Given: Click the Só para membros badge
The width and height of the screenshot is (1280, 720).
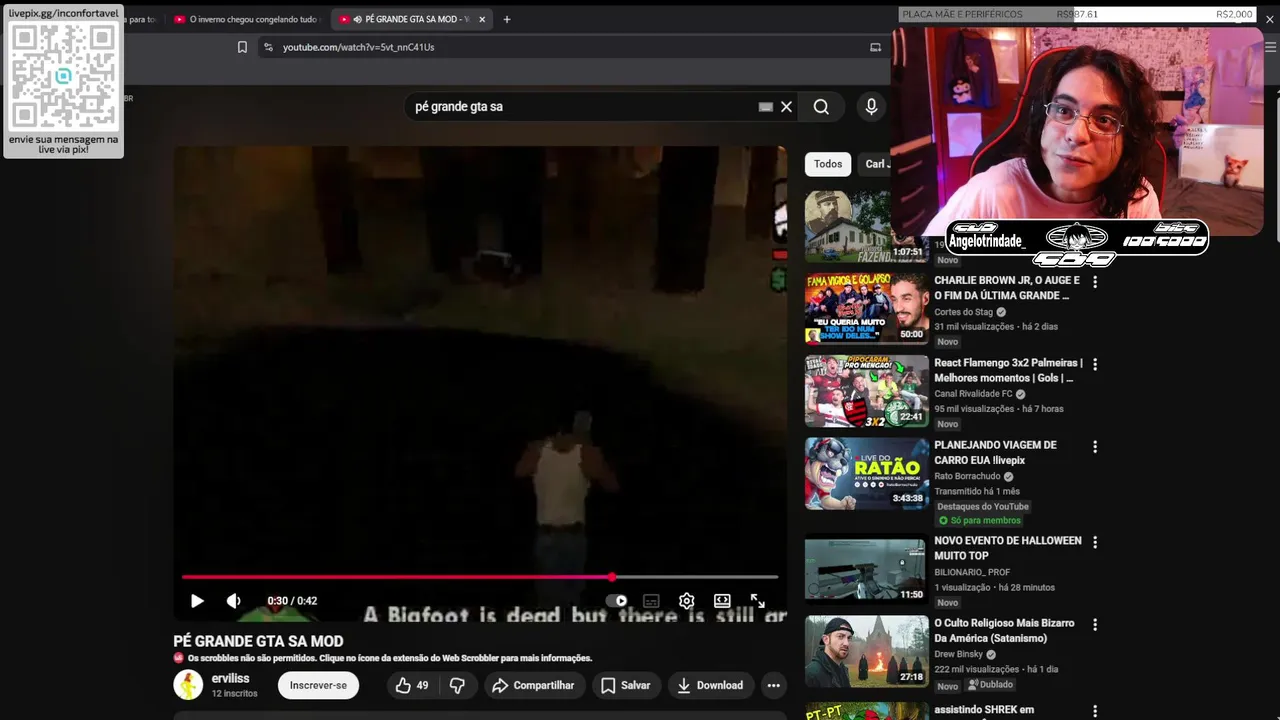Looking at the screenshot, I should coord(979,521).
